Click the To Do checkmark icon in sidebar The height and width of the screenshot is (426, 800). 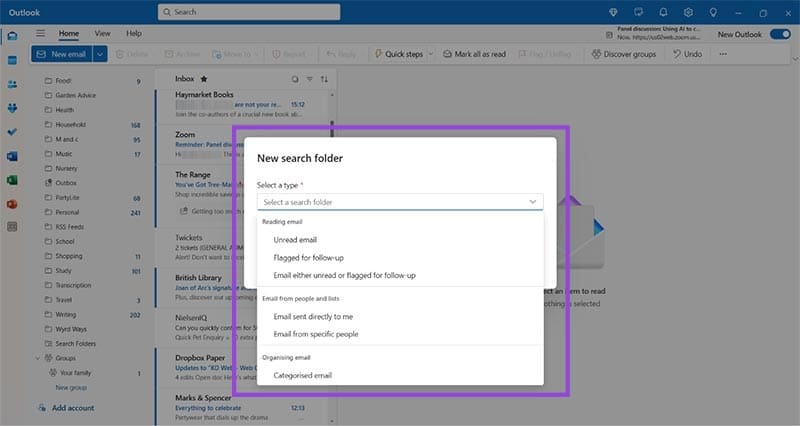click(x=12, y=132)
